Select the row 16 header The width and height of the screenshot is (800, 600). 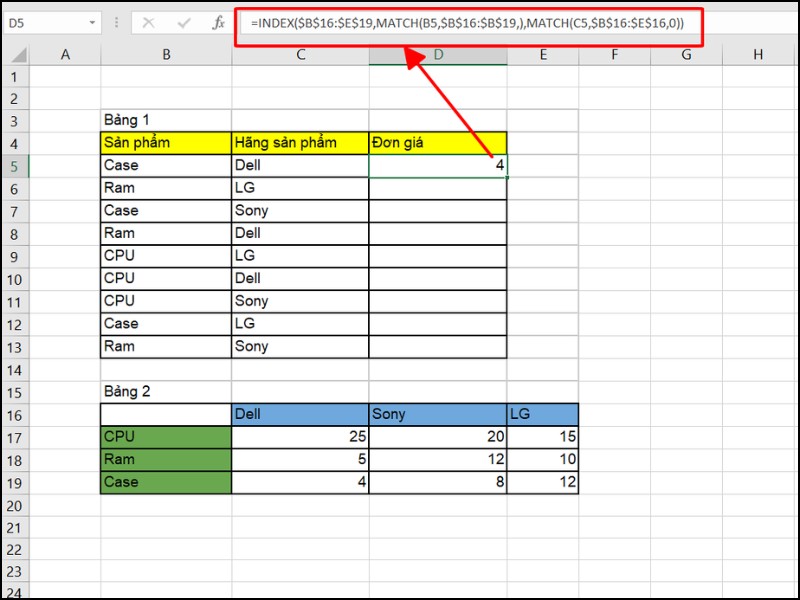click(x=14, y=414)
